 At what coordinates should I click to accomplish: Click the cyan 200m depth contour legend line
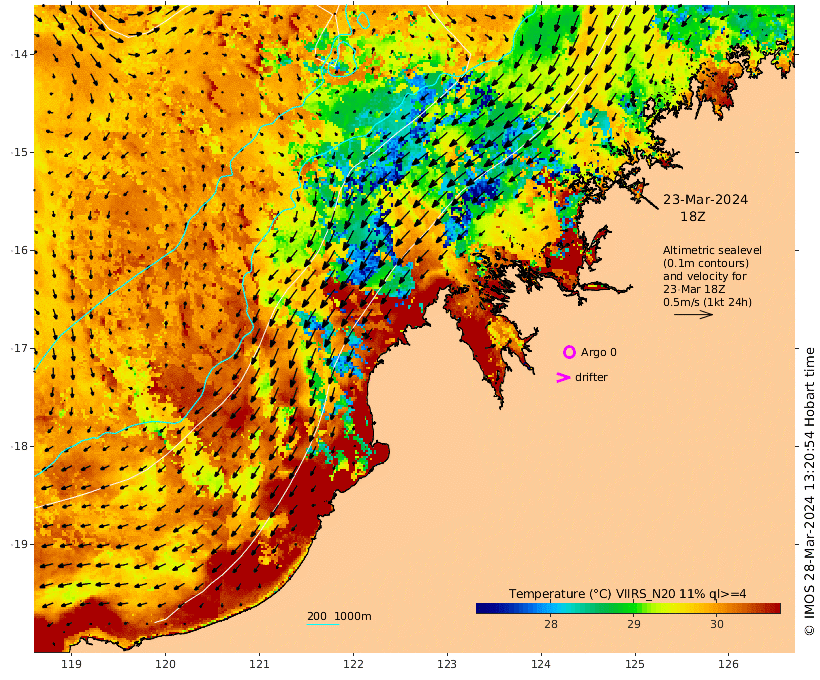323,625
